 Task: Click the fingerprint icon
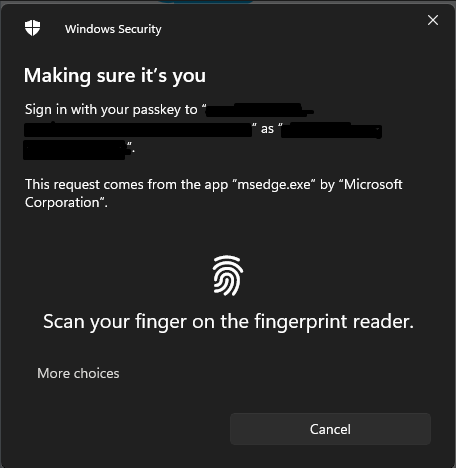click(x=228, y=275)
